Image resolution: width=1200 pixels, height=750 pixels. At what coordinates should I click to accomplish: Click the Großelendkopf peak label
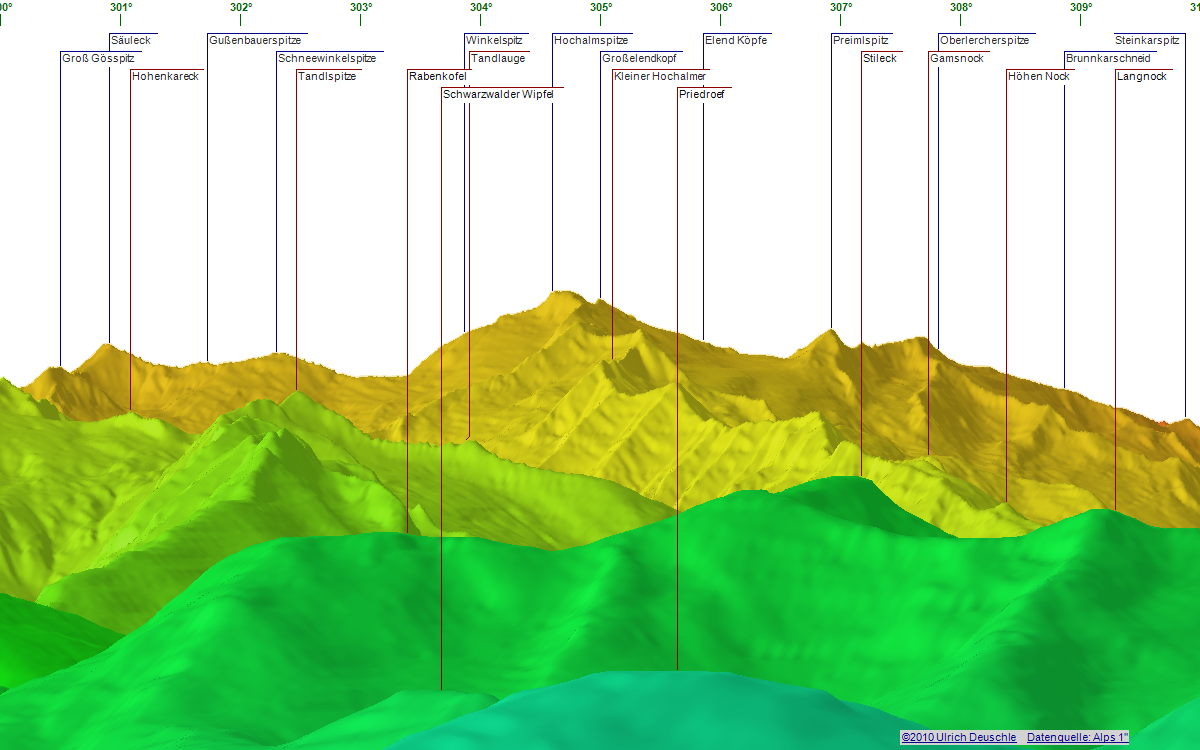click(639, 59)
